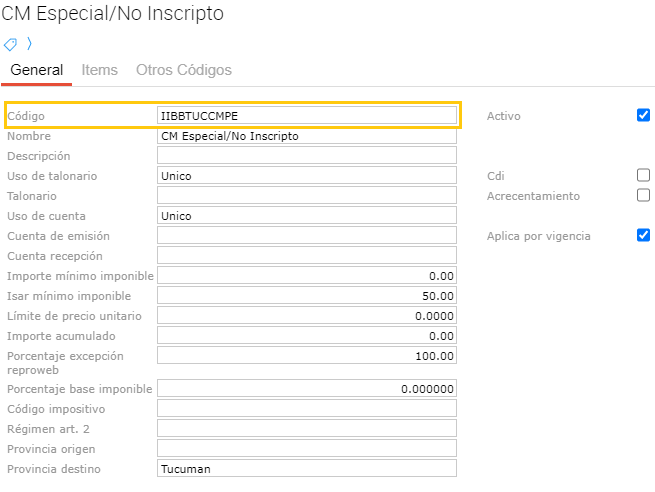Switch to the Items tab
This screenshot has width=655, height=492.
pyautogui.click(x=99, y=70)
